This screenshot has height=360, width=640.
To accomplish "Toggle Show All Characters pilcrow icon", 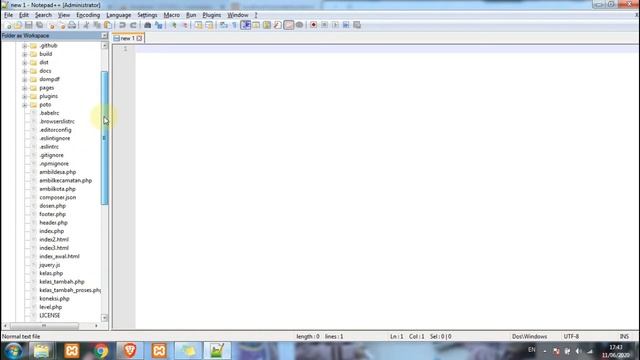I will point(234,25).
